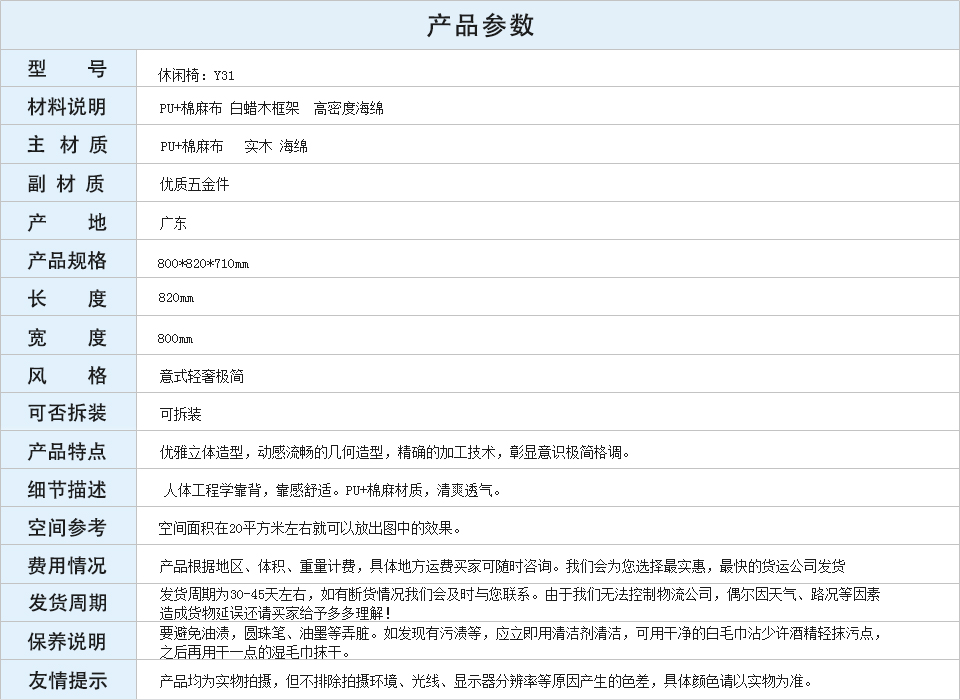The height and width of the screenshot is (700, 960).
Task: Select the 产地 label cell
Action: tap(67, 222)
